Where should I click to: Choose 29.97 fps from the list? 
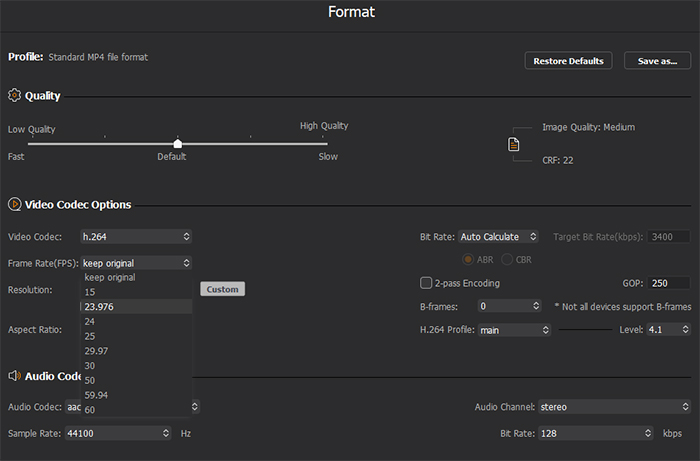point(136,351)
